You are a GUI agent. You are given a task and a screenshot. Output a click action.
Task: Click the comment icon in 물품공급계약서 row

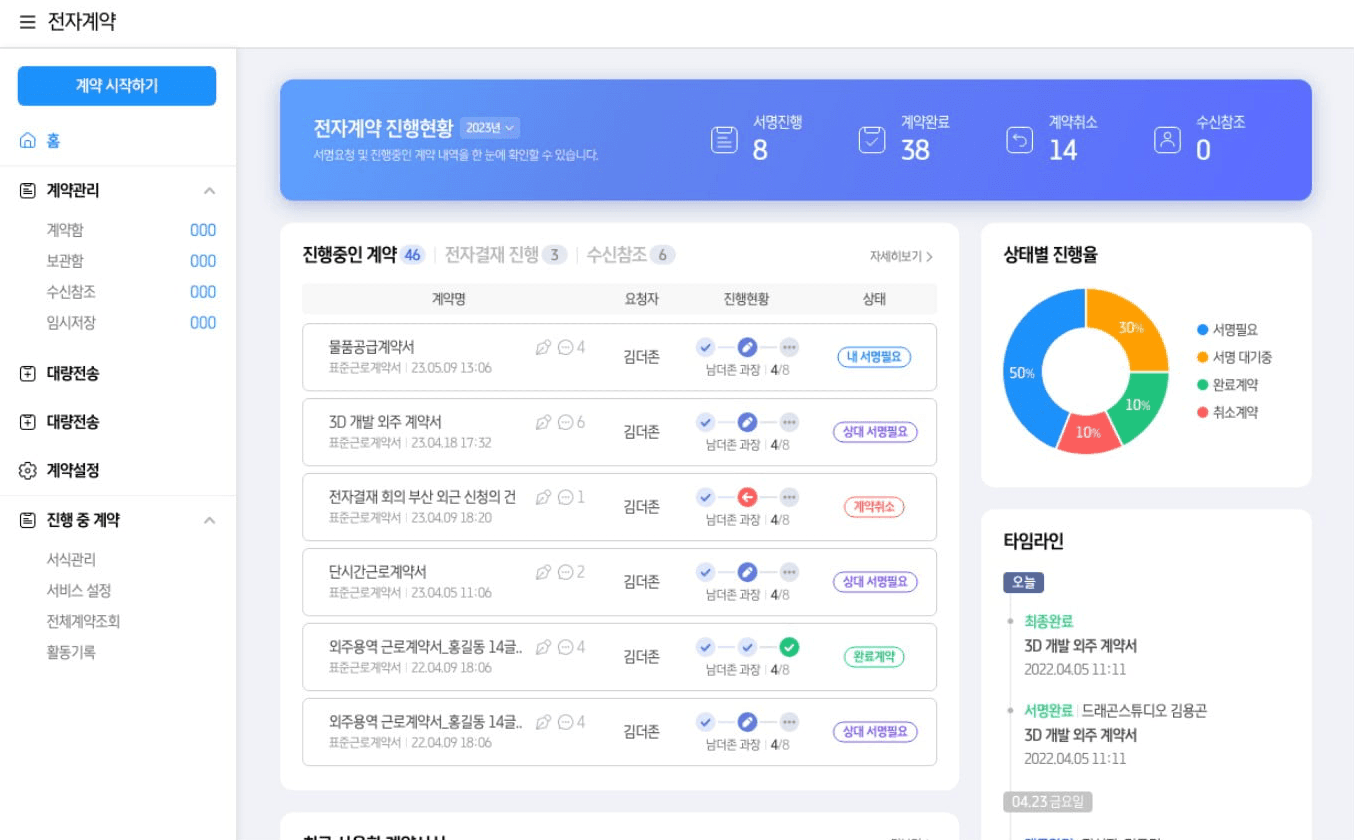click(x=565, y=348)
